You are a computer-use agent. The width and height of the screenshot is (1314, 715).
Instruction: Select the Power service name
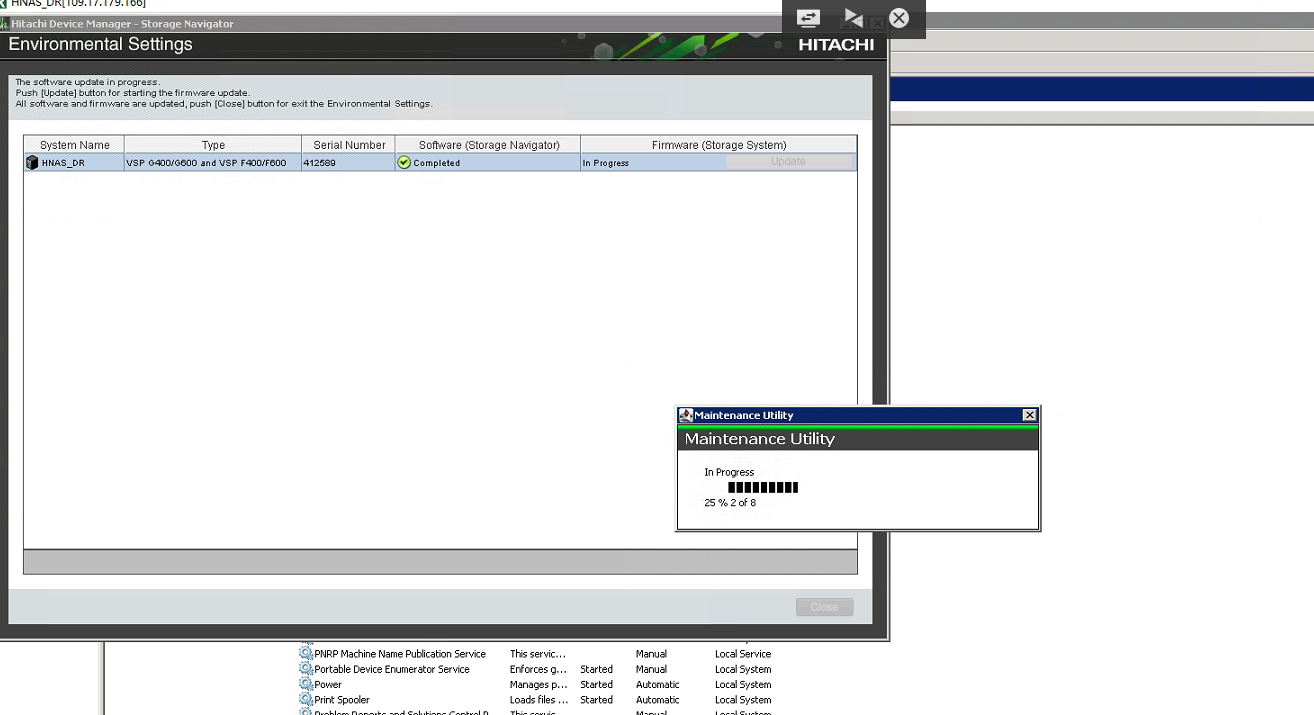click(x=328, y=685)
